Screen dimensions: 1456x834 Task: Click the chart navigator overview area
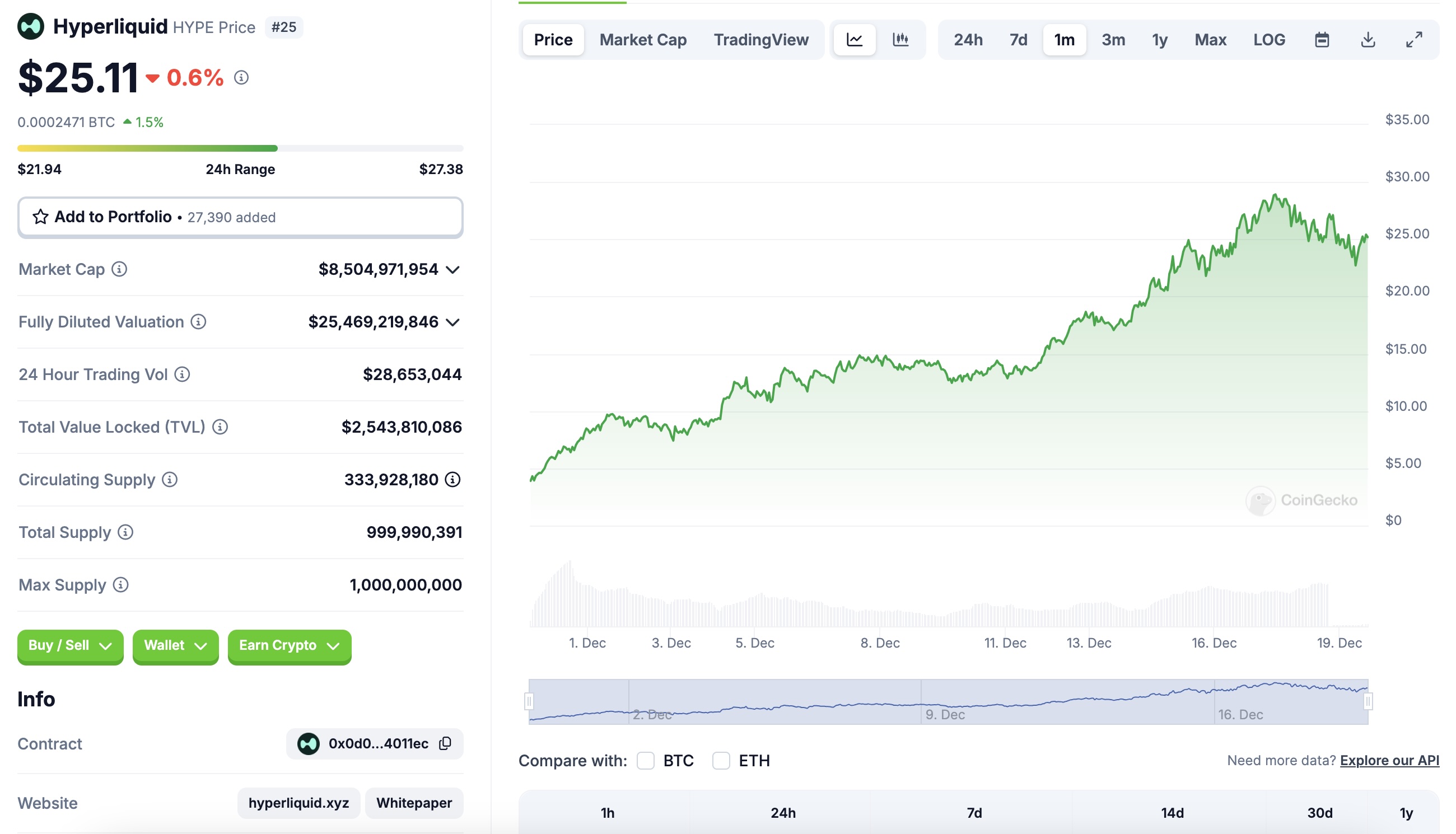point(948,702)
